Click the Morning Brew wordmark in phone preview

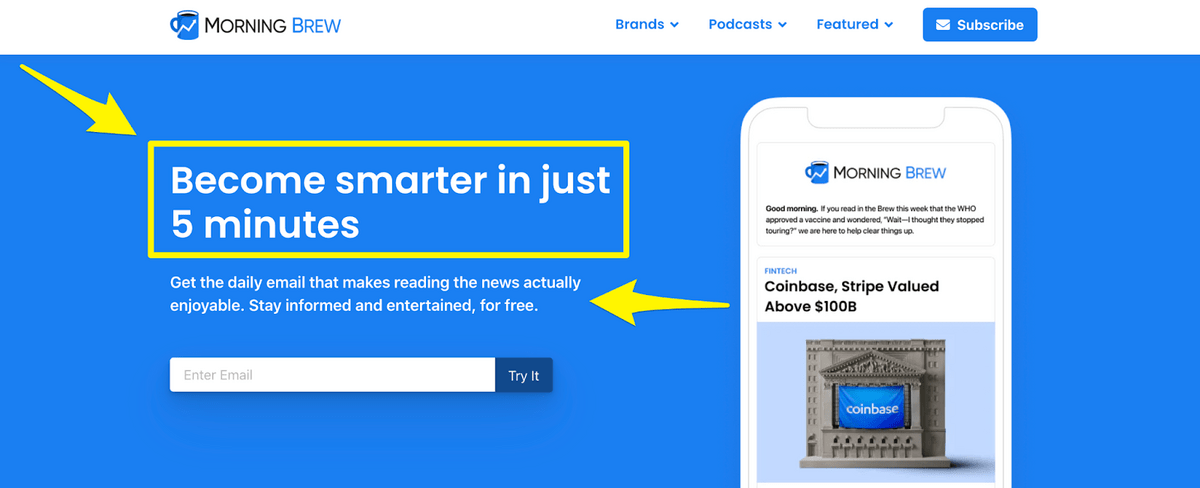pyautogui.click(x=890, y=173)
